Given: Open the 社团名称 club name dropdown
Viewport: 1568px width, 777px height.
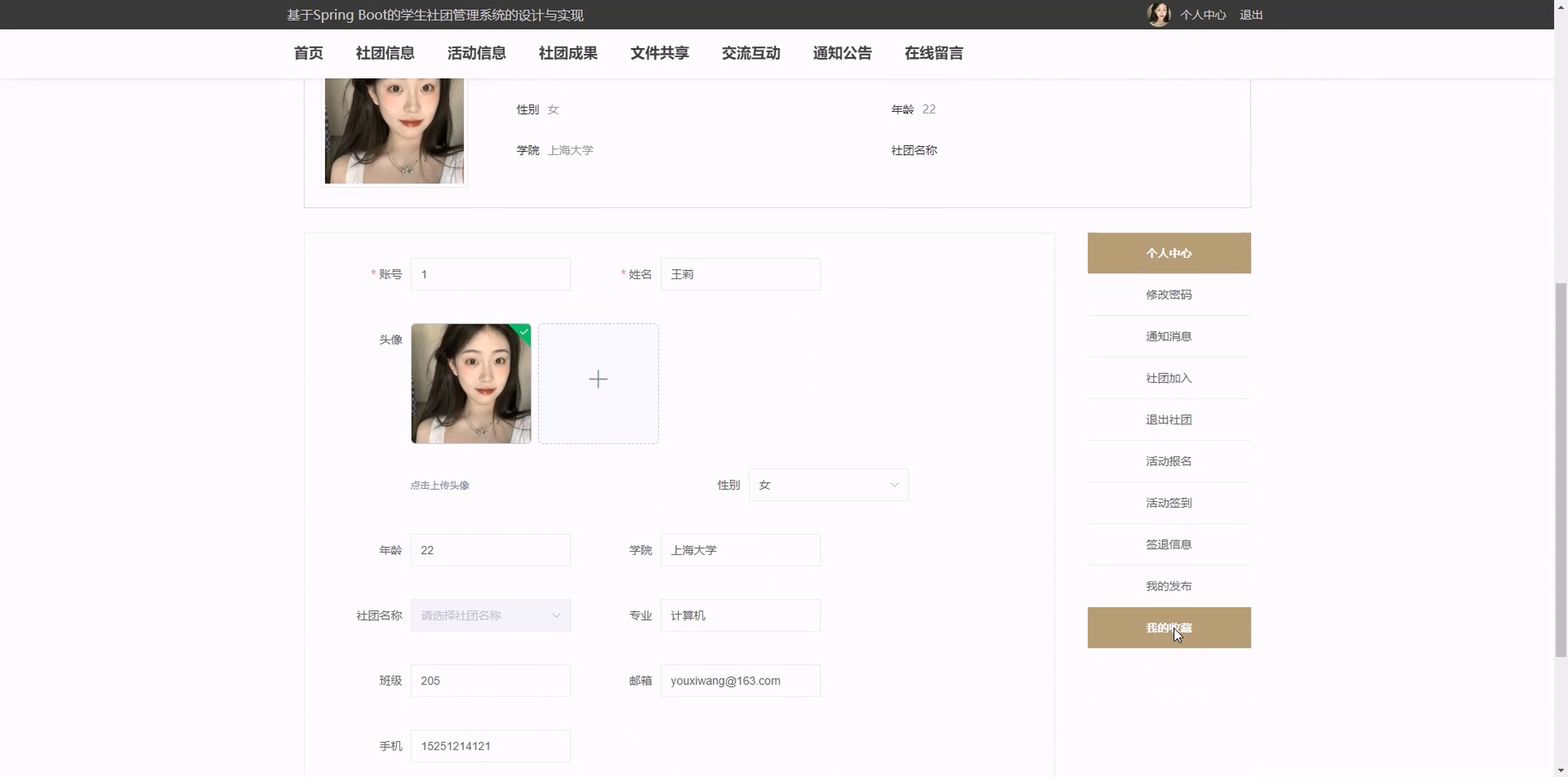Looking at the screenshot, I should click(490, 615).
